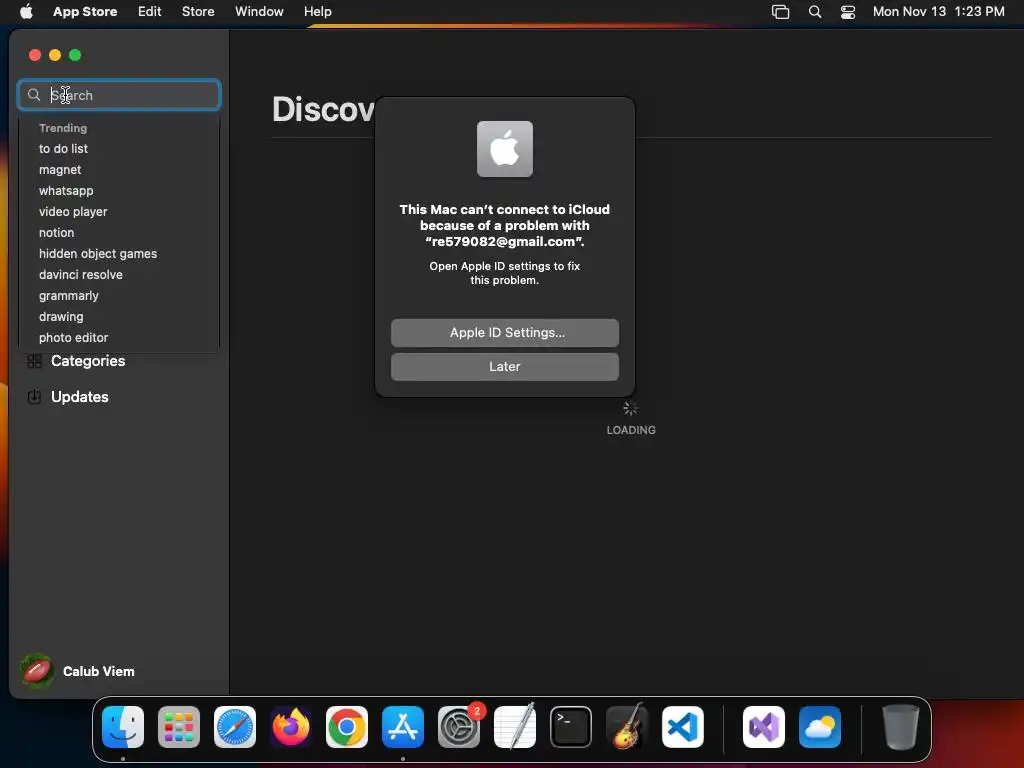This screenshot has height=768, width=1024.
Task: Click the Calub Viem account avatar
Action: point(37,671)
